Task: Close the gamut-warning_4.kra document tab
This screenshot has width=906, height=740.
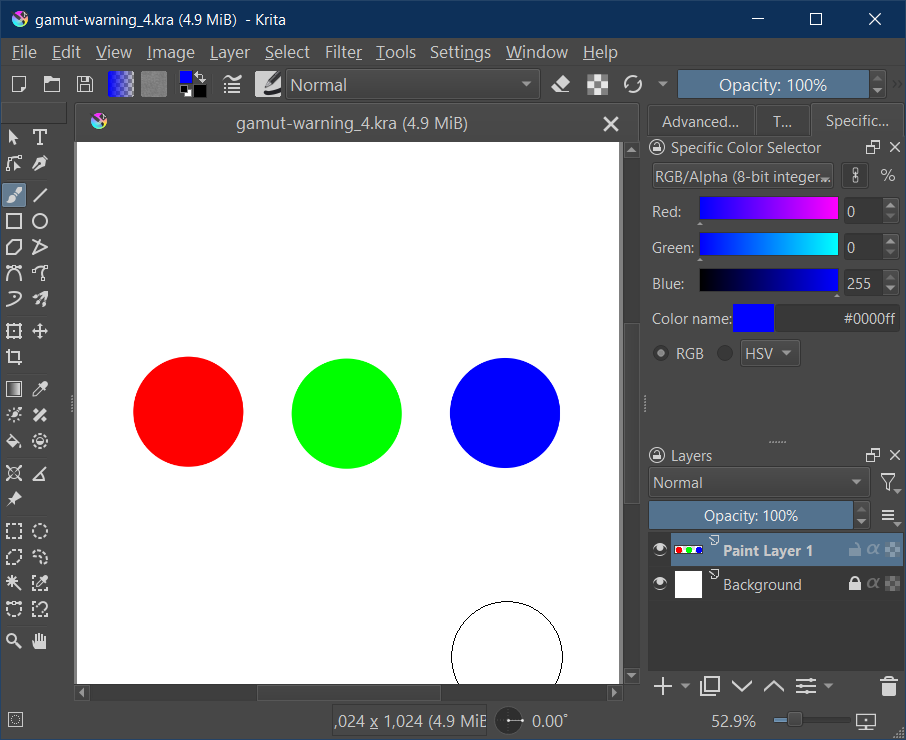Action: 610,124
